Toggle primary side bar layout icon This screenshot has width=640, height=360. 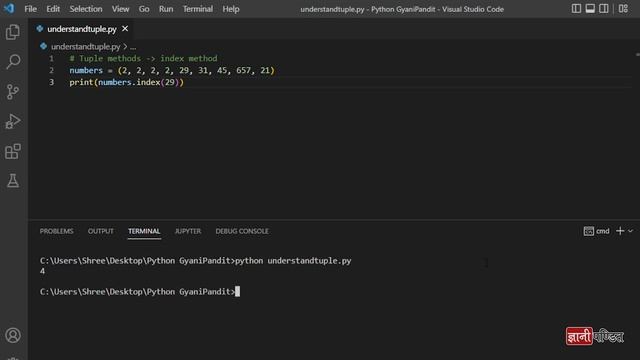pos(576,9)
